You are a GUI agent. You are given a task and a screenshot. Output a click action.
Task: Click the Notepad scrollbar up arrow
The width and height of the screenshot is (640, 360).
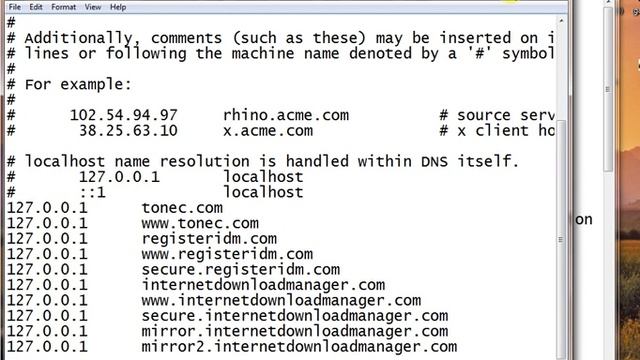[561, 20]
